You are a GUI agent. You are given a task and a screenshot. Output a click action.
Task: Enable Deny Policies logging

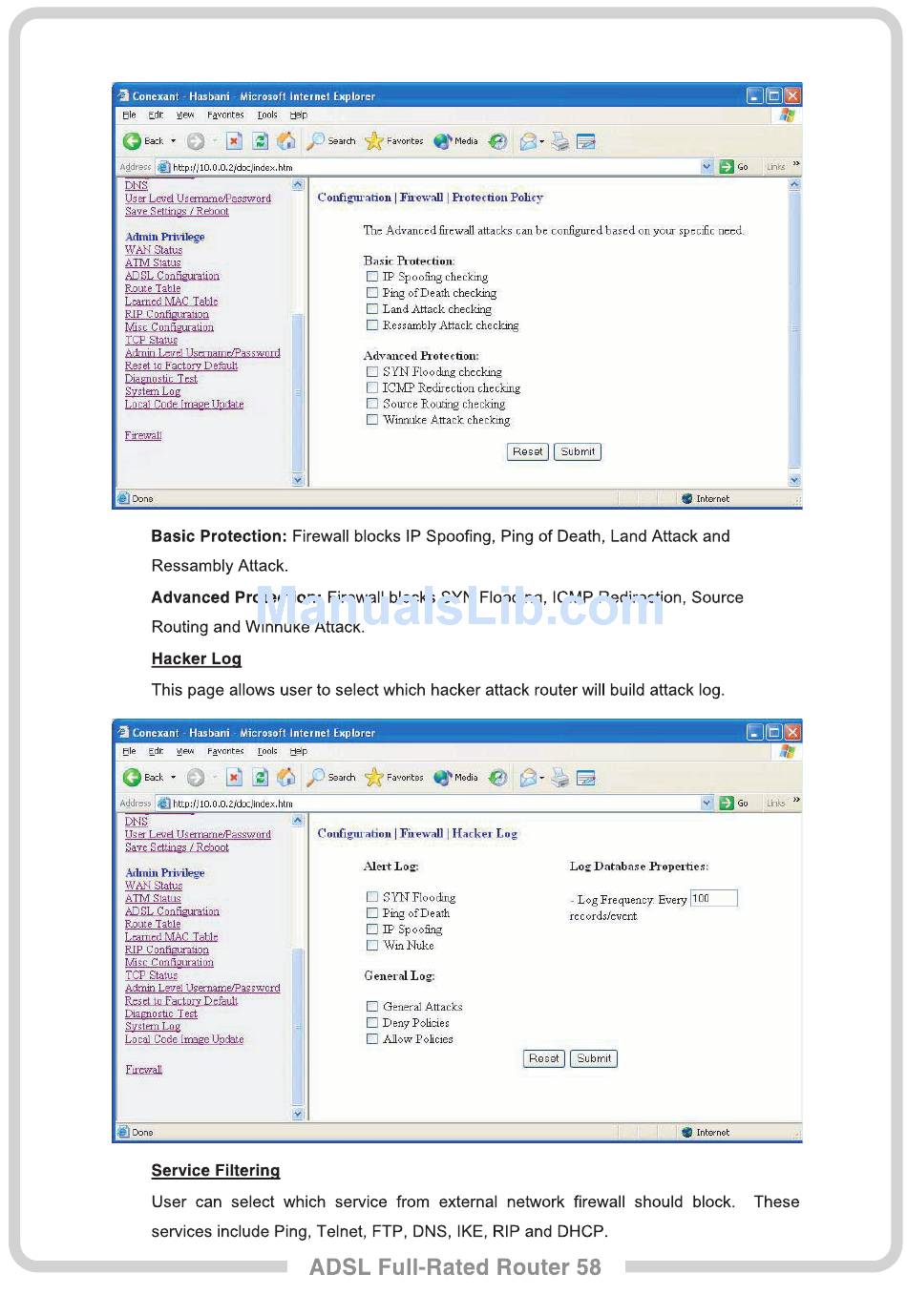pos(372,1023)
